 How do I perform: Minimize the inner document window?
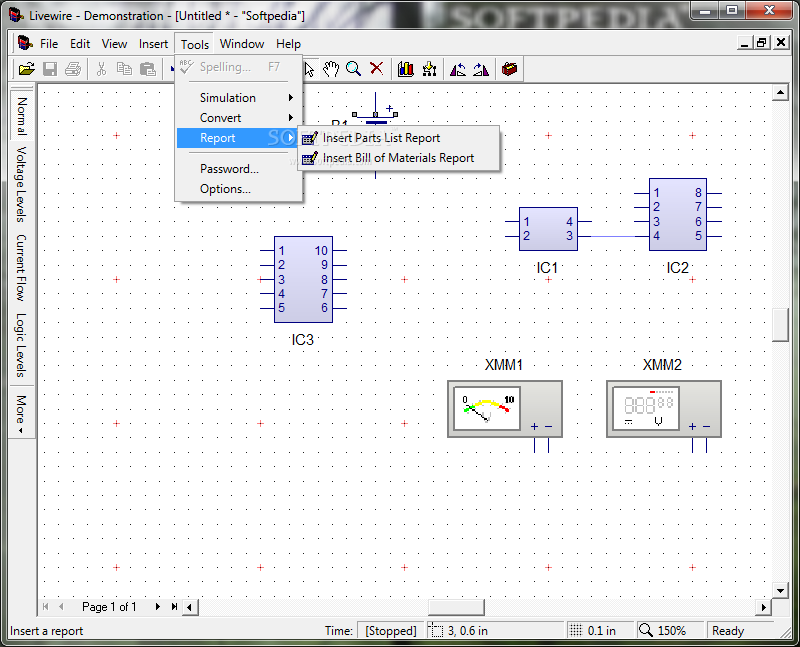pyautogui.click(x=744, y=42)
